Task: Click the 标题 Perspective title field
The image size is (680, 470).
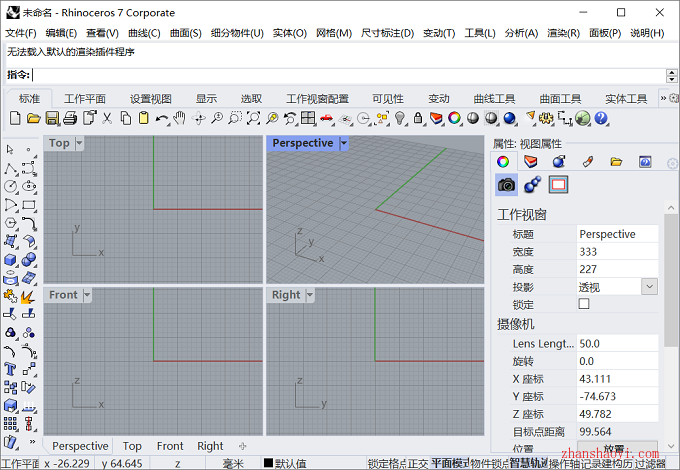Action: click(x=617, y=234)
